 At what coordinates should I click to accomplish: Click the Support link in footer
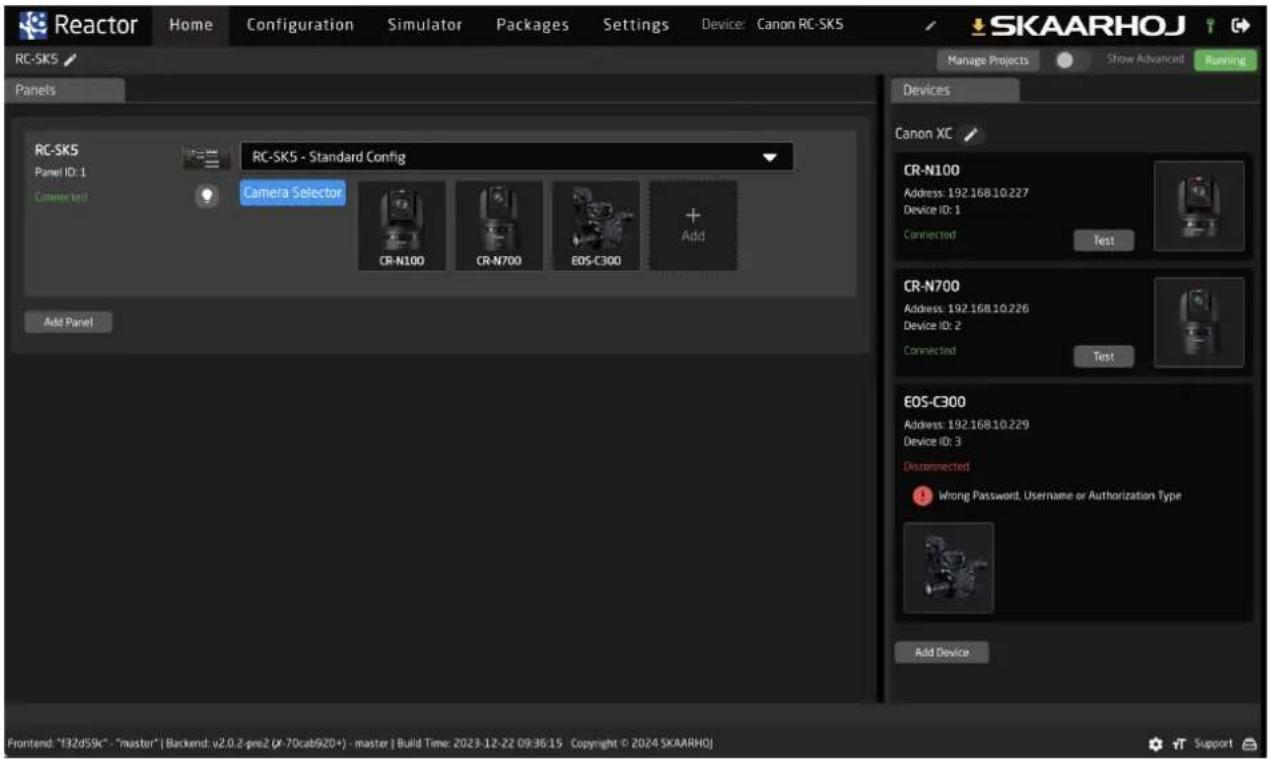(x=1213, y=744)
